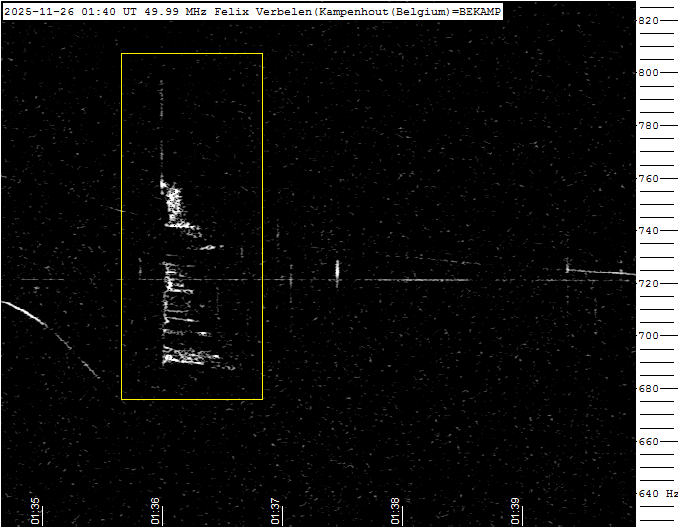This screenshot has height=528, width=679.
Task: Select the 01:37 time marker
Action: [x=275, y=510]
